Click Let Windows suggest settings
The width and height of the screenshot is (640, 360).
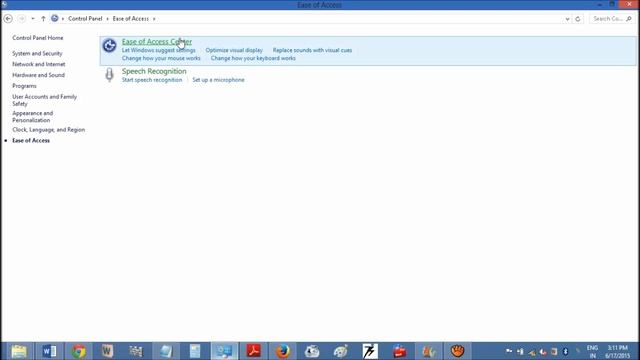tap(158, 50)
